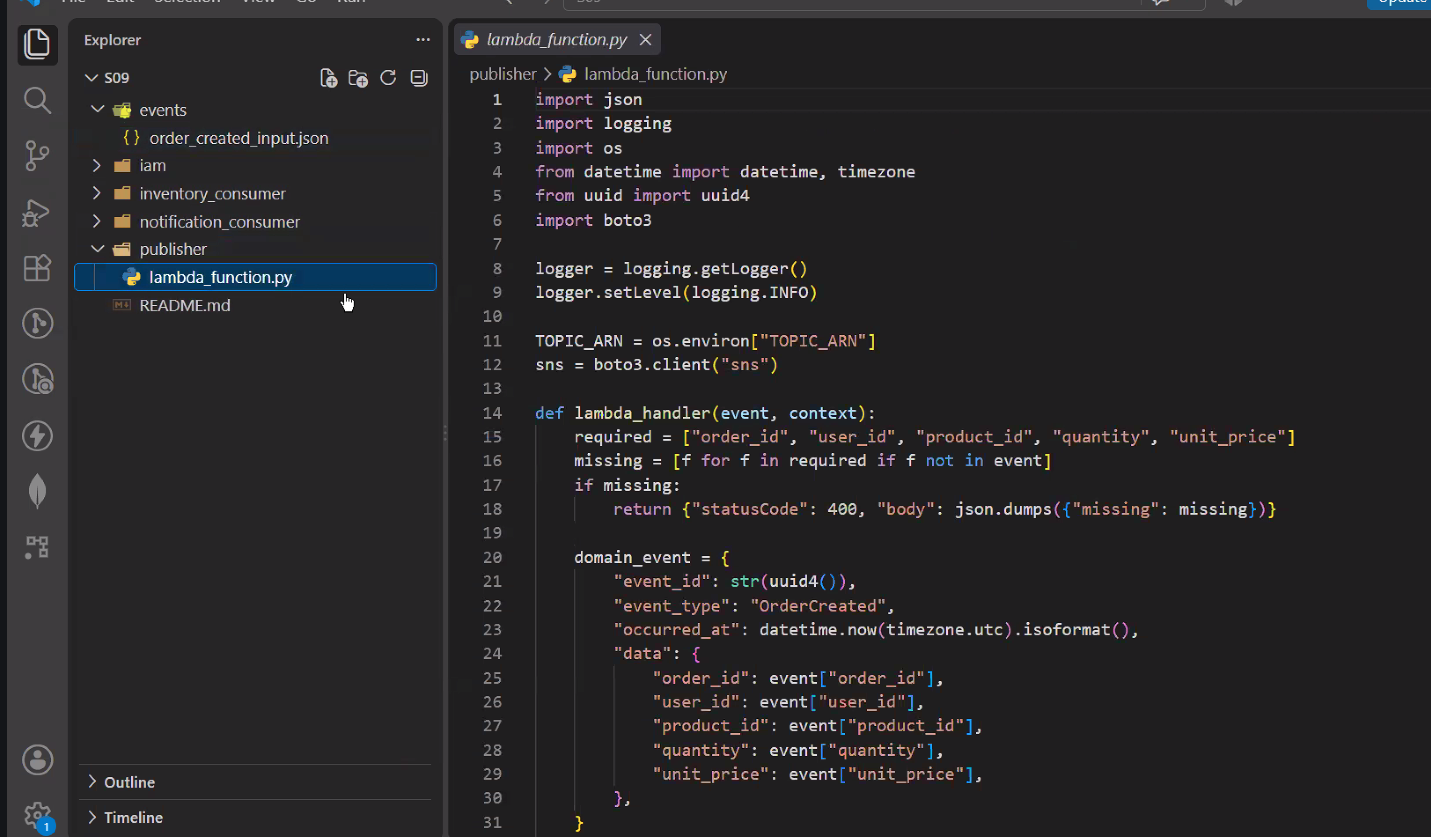Open Explorer Views and More Actions ellipsis
1431x837 pixels.
[x=422, y=40]
